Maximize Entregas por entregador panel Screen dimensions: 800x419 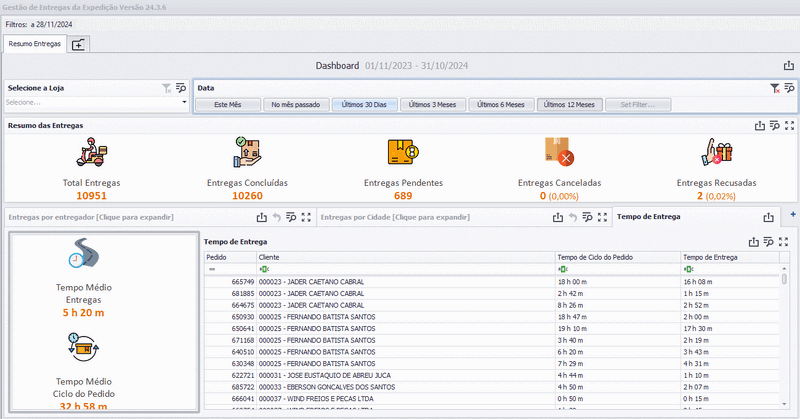click(306, 217)
